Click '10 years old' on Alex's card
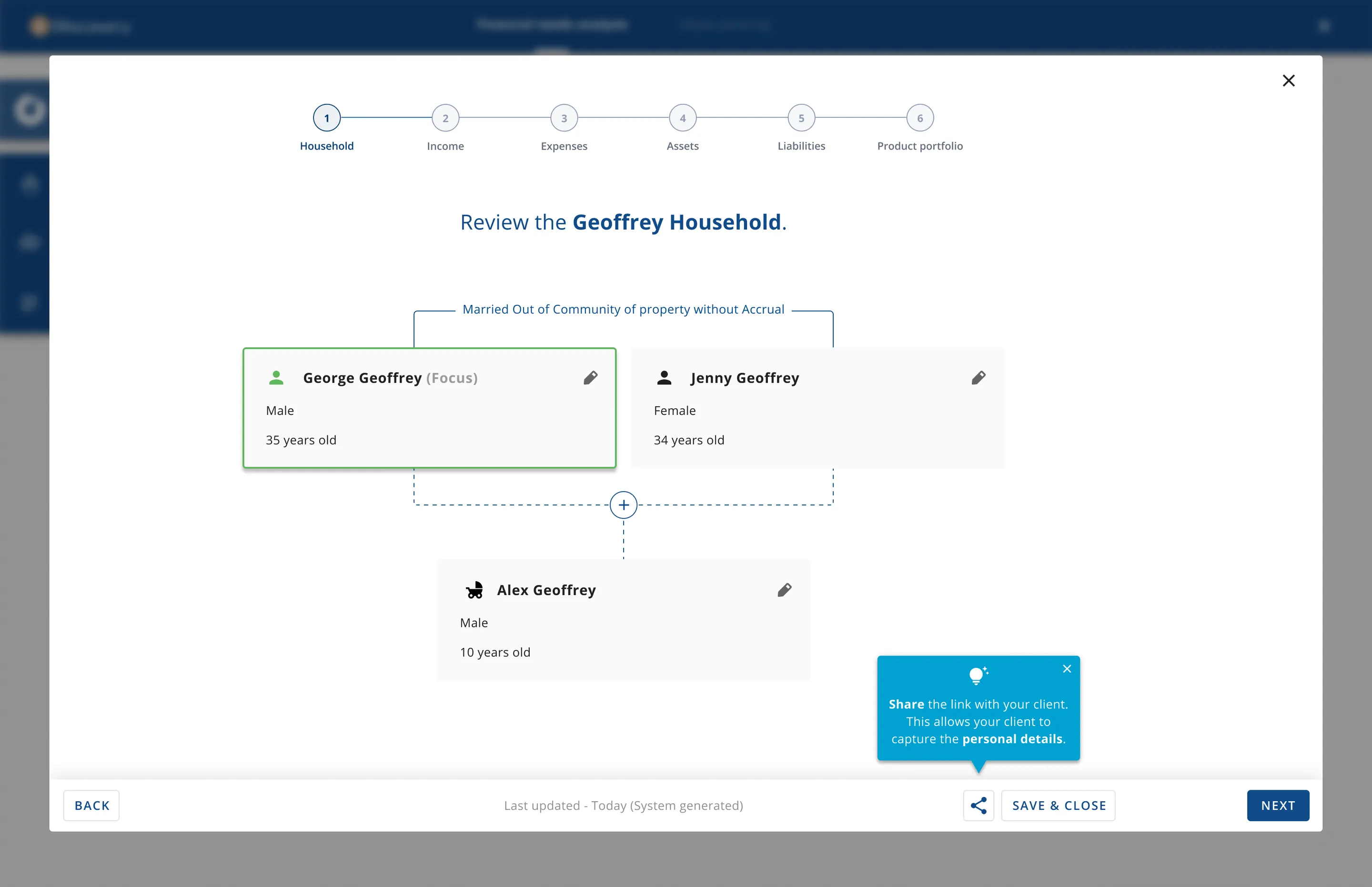 tap(495, 652)
